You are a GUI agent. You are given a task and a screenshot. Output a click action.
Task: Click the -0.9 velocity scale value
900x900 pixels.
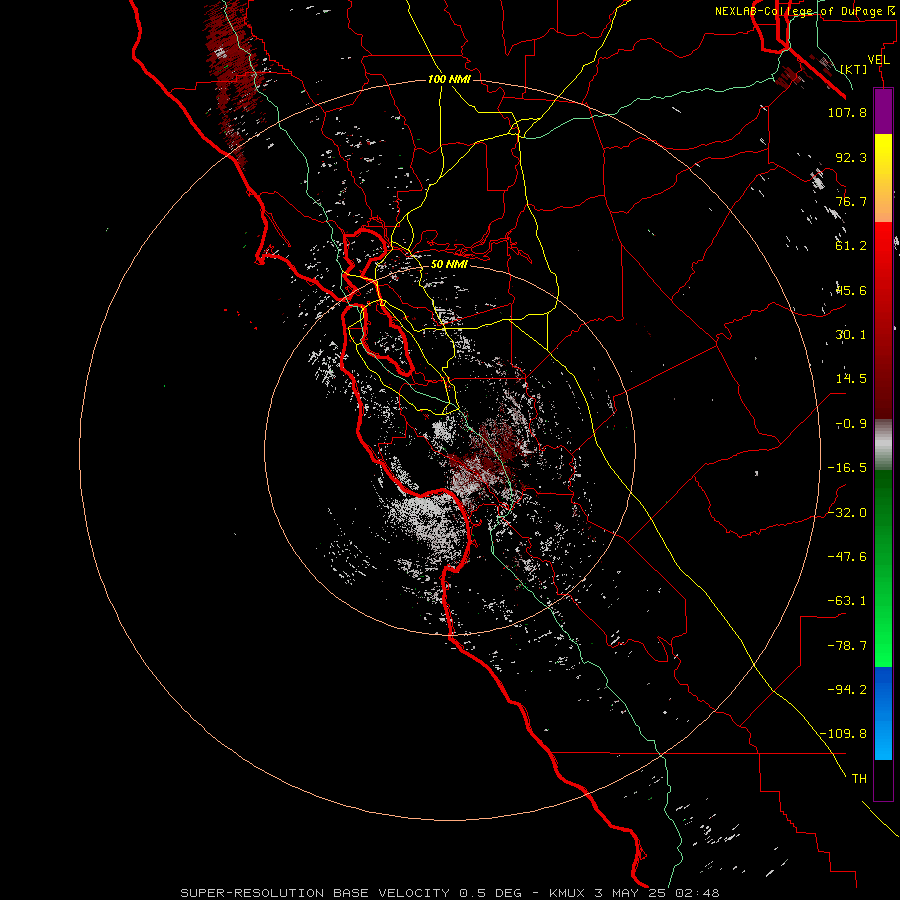851,424
